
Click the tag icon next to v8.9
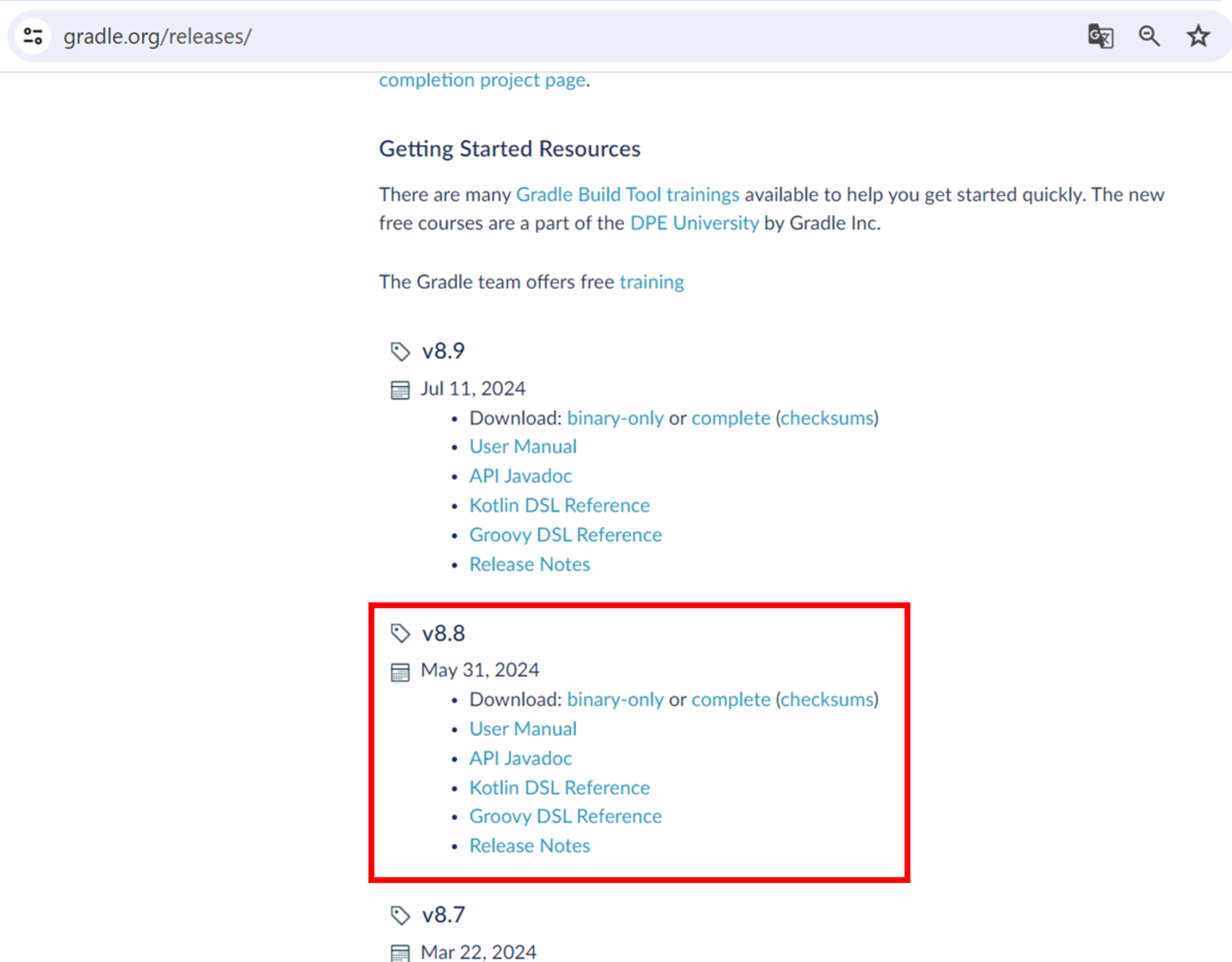tap(400, 352)
